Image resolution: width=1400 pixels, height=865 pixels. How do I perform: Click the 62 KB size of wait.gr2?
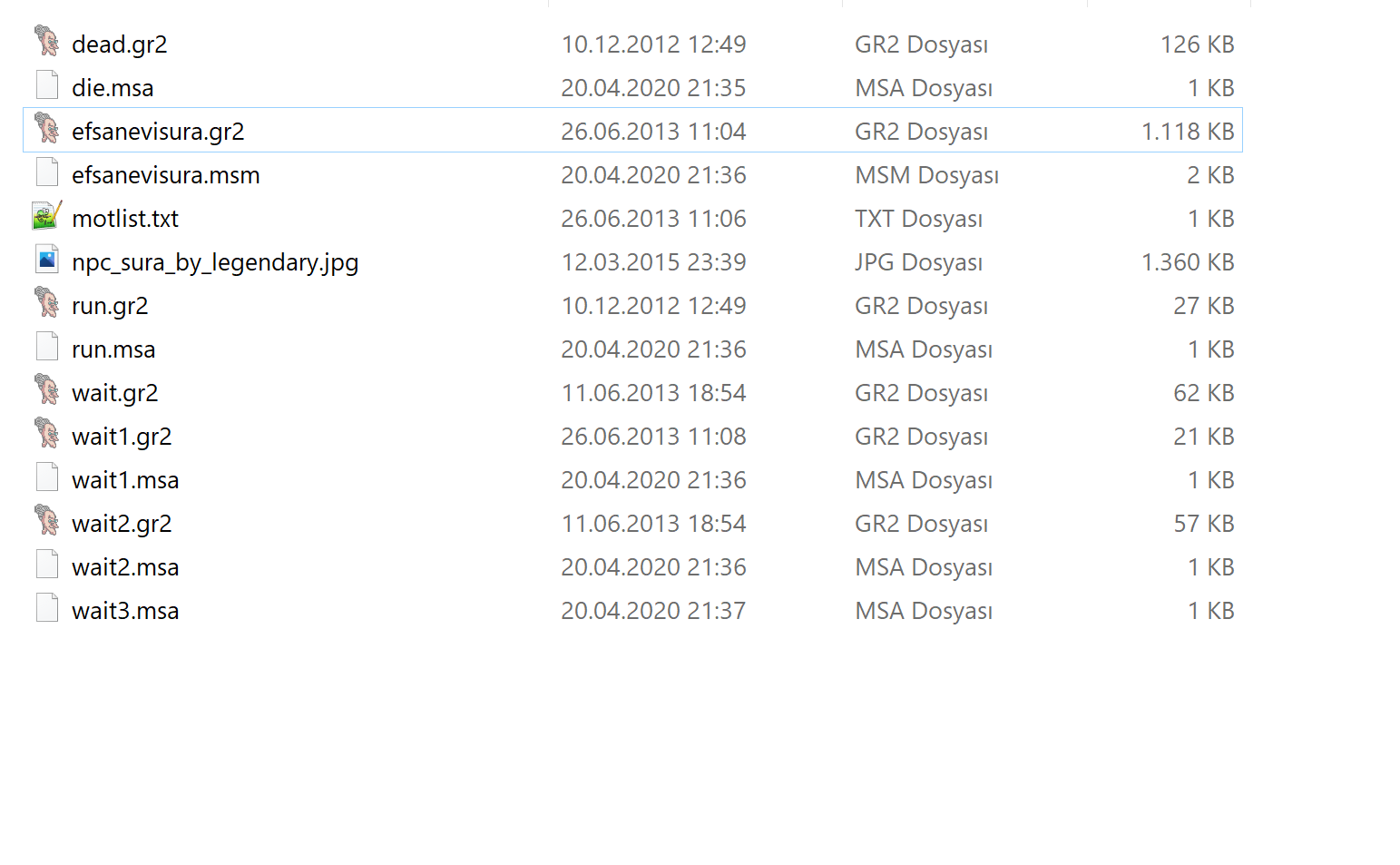click(1203, 393)
